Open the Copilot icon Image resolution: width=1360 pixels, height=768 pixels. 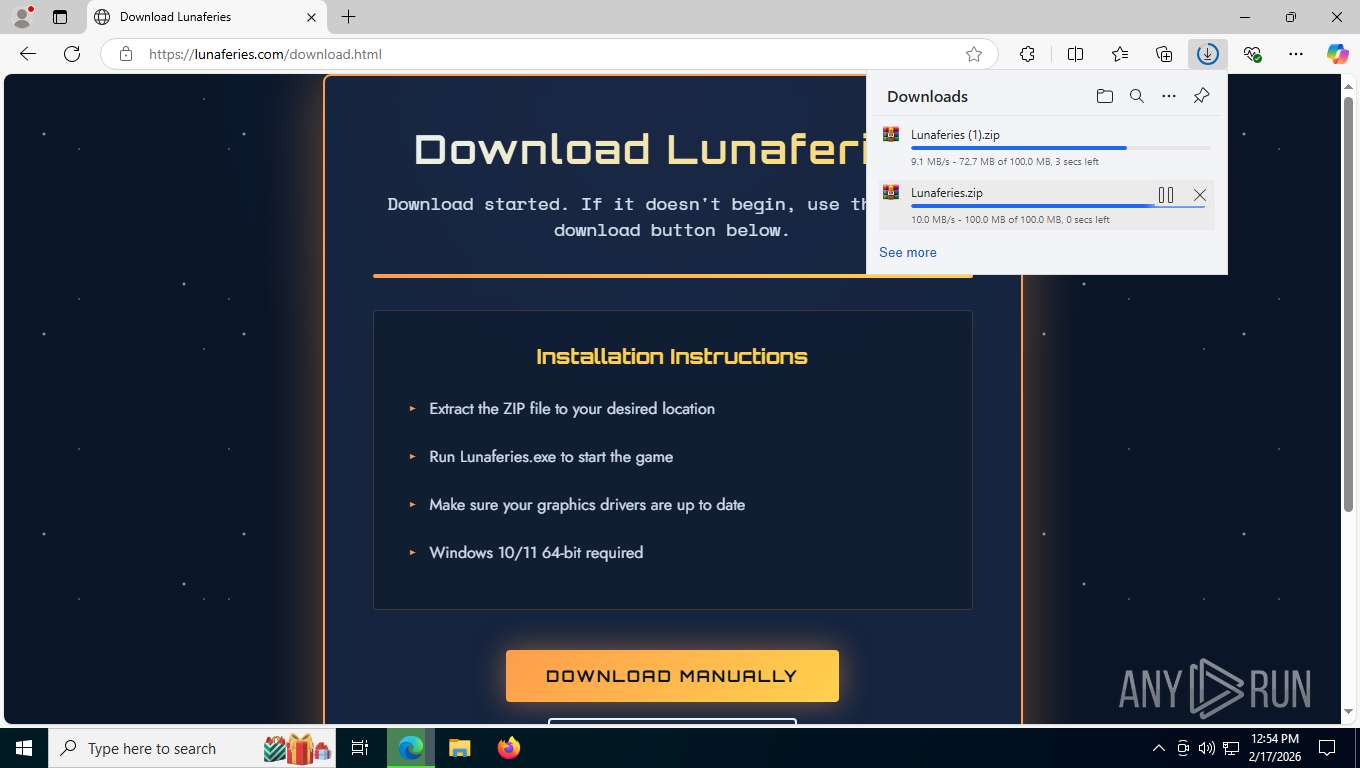pos(1338,54)
